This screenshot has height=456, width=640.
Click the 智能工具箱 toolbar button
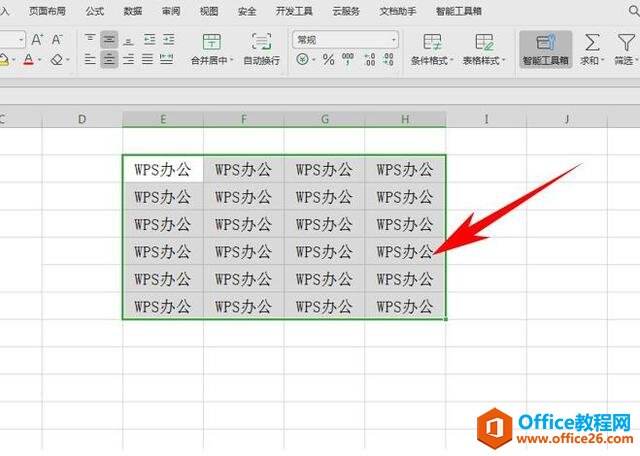[x=546, y=49]
